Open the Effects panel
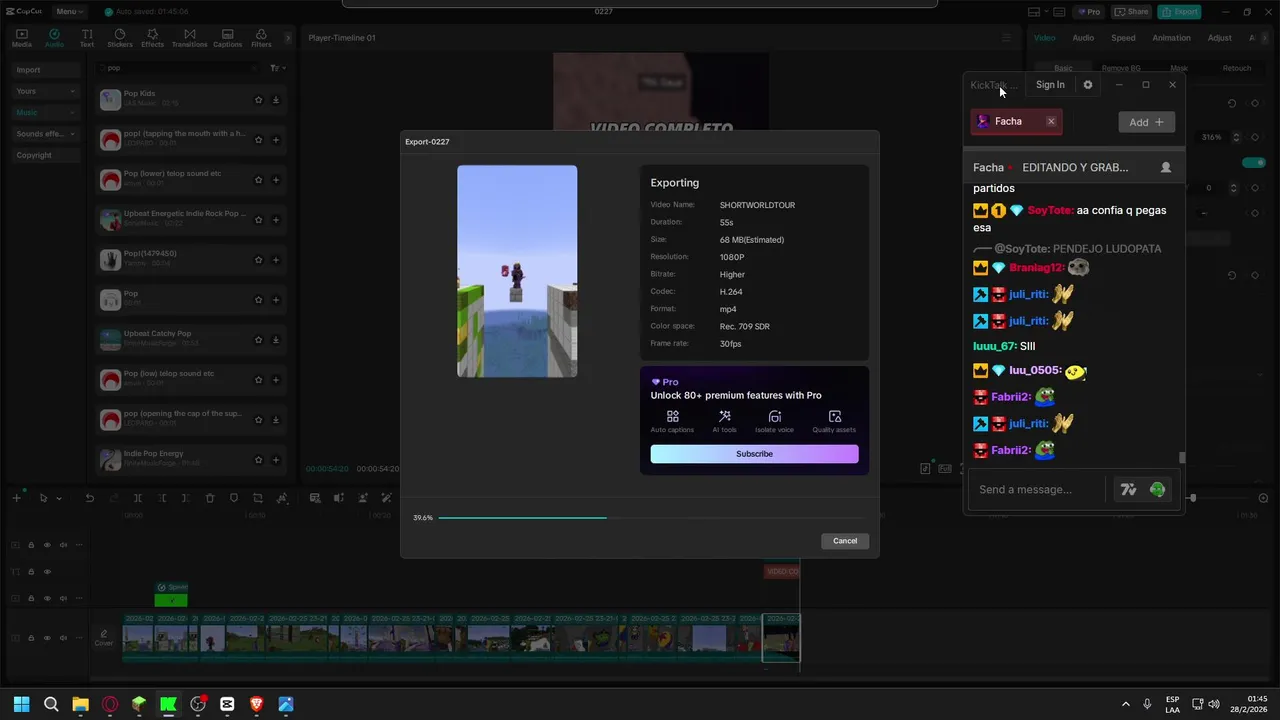The width and height of the screenshot is (1280, 720). click(152, 38)
